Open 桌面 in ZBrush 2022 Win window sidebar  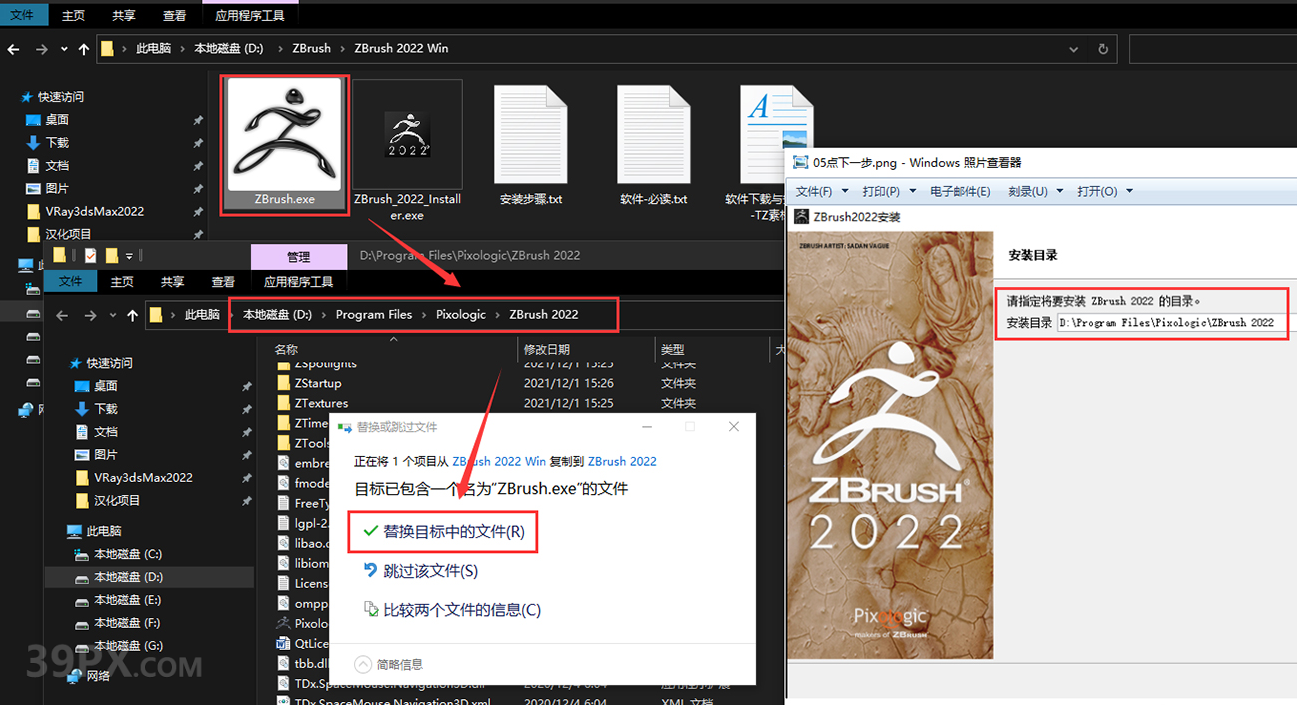pos(57,119)
